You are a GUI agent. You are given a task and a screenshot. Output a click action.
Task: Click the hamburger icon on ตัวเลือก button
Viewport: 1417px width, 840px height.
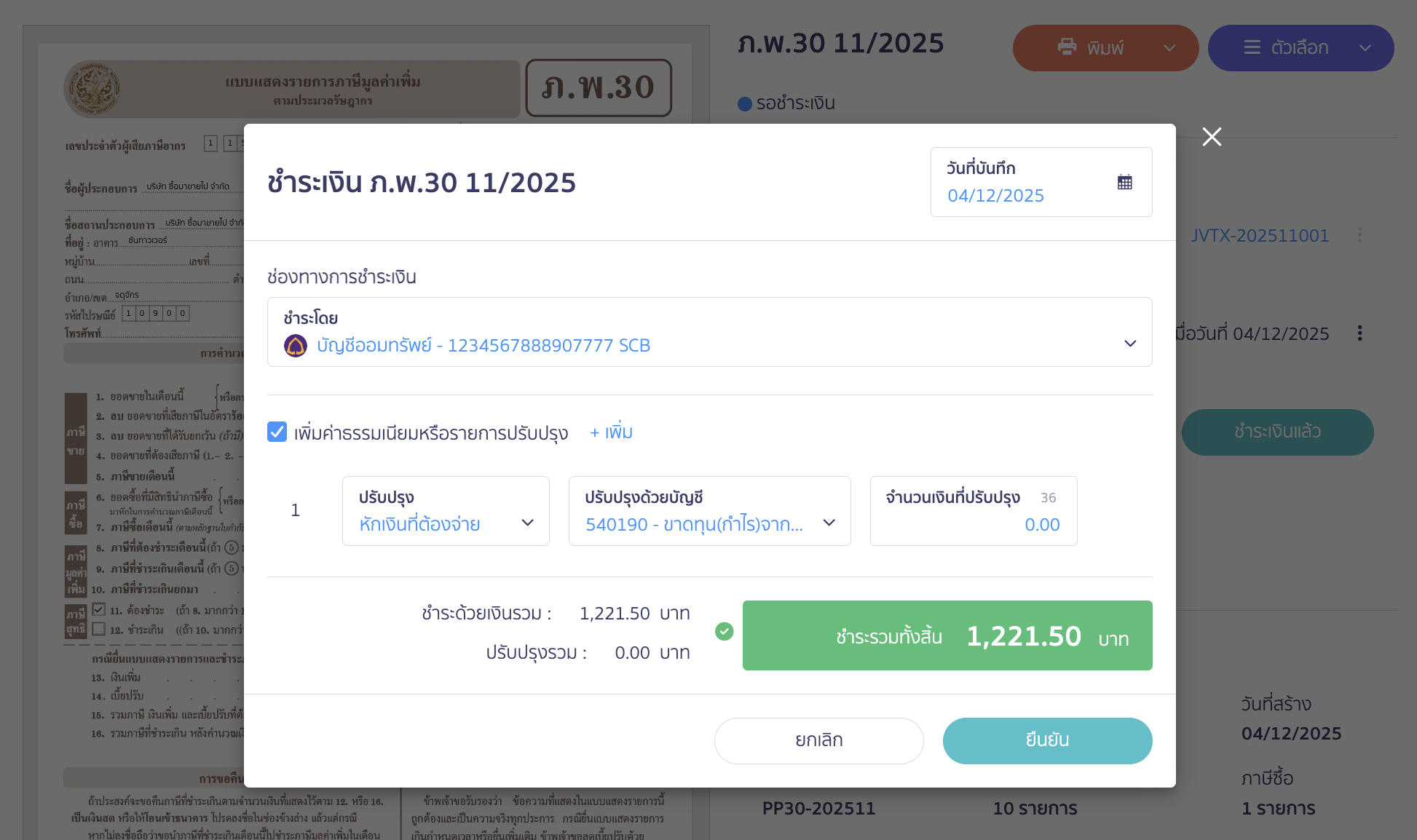tap(1252, 47)
